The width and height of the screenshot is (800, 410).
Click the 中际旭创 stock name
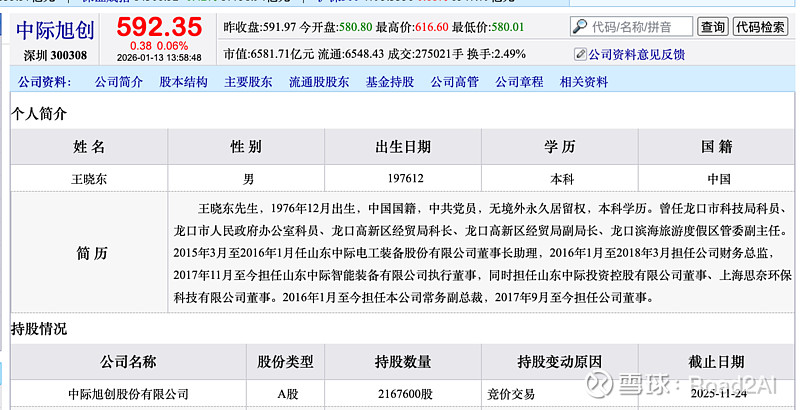click(55, 31)
